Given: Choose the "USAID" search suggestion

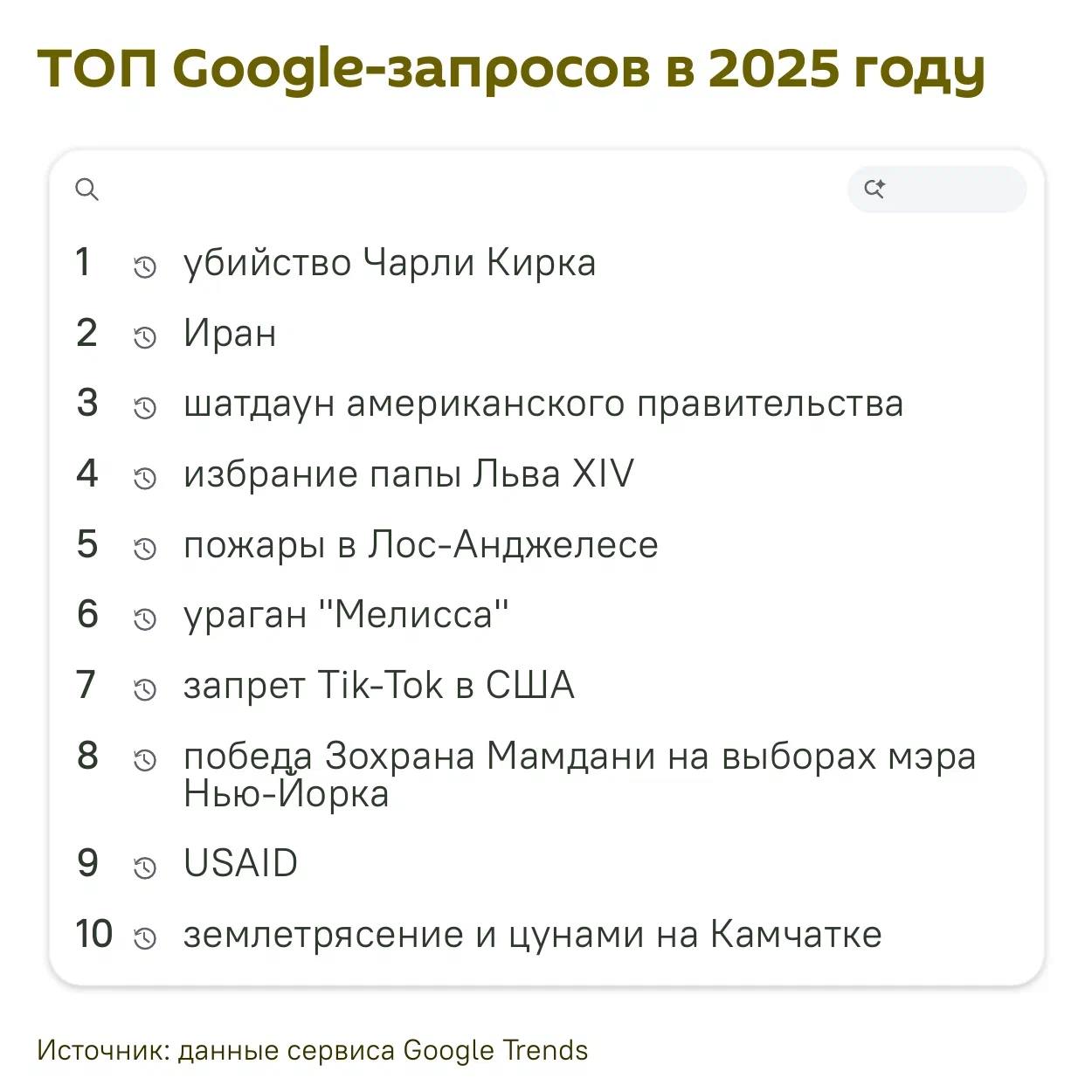Looking at the screenshot, I should [240, 864].
